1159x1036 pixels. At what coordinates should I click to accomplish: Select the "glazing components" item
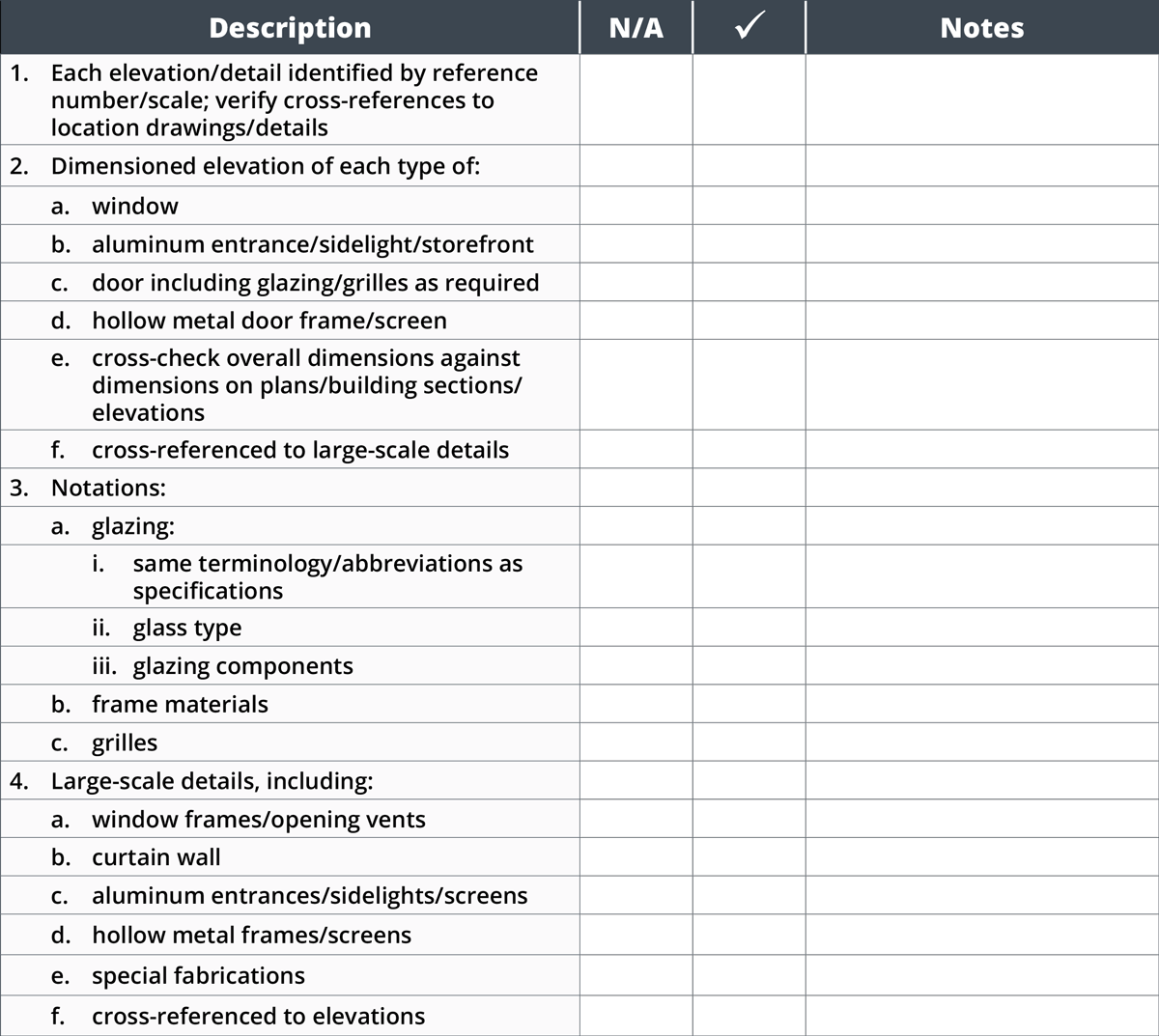click(242, 666)
